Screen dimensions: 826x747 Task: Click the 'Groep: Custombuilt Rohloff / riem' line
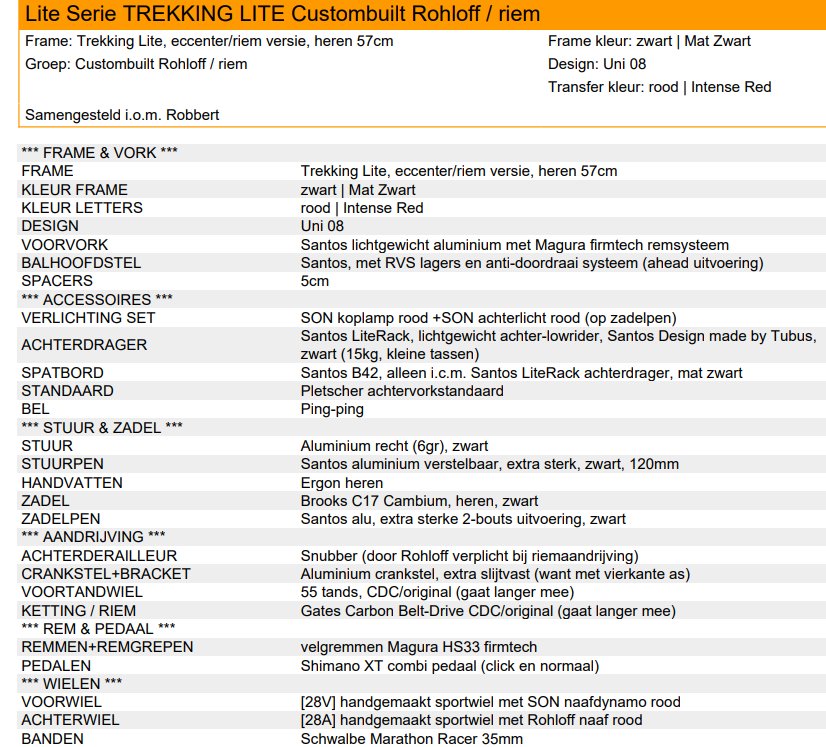coord(136,64)
